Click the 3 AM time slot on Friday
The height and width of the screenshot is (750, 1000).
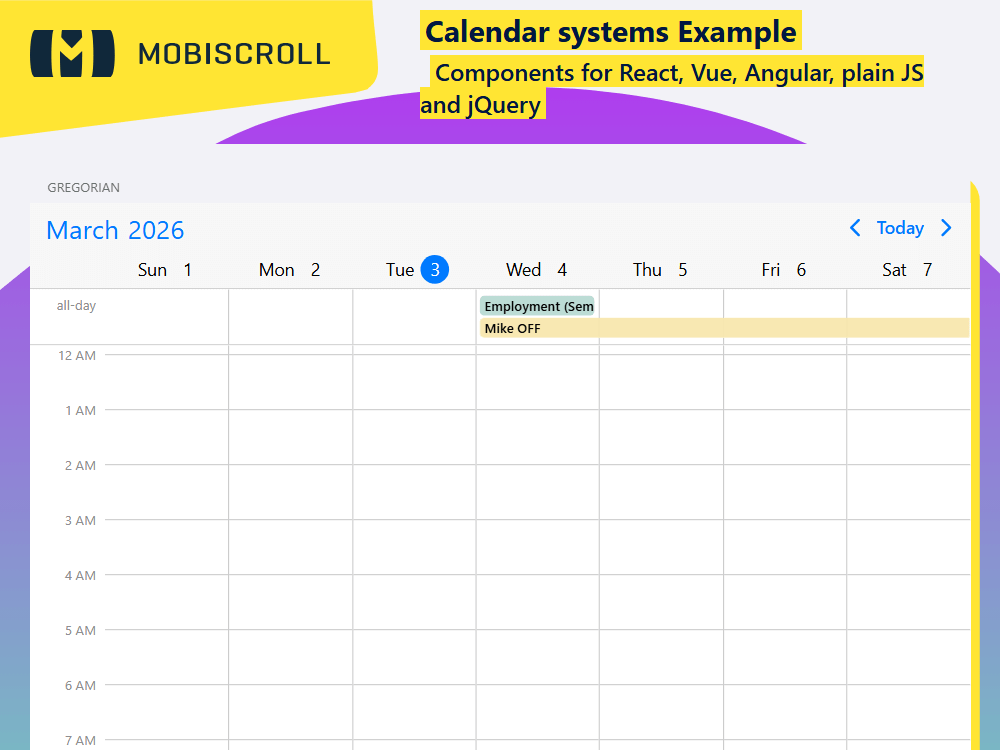(784, 545)
